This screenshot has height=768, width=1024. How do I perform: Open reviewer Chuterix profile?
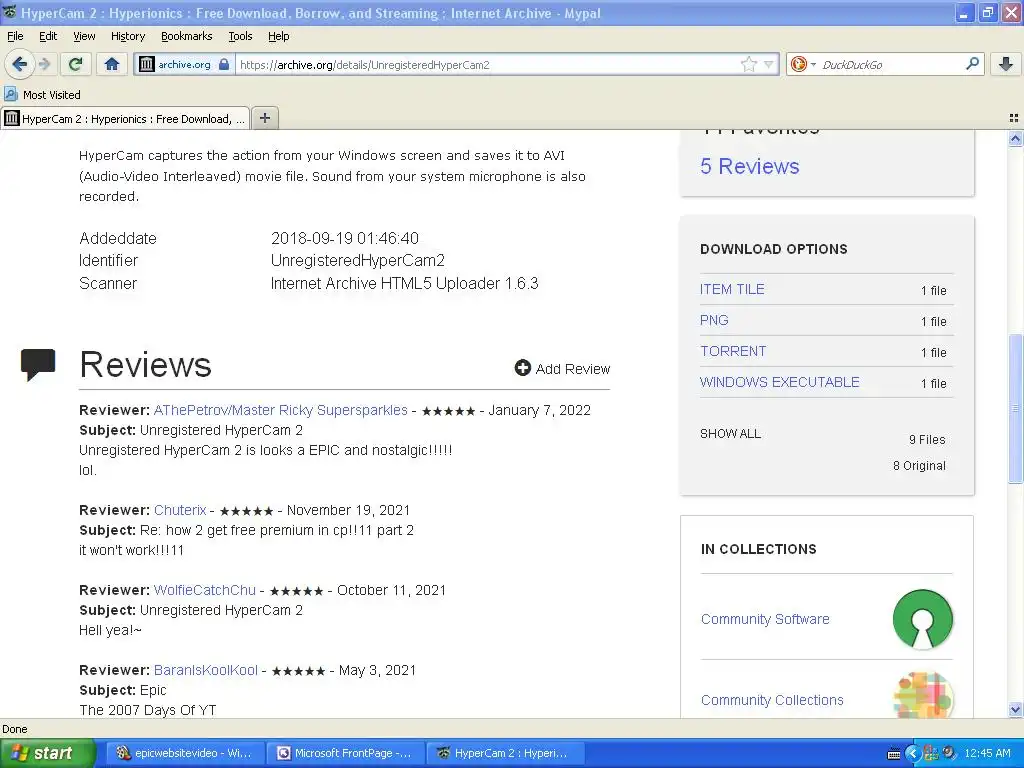pos(180,510)
